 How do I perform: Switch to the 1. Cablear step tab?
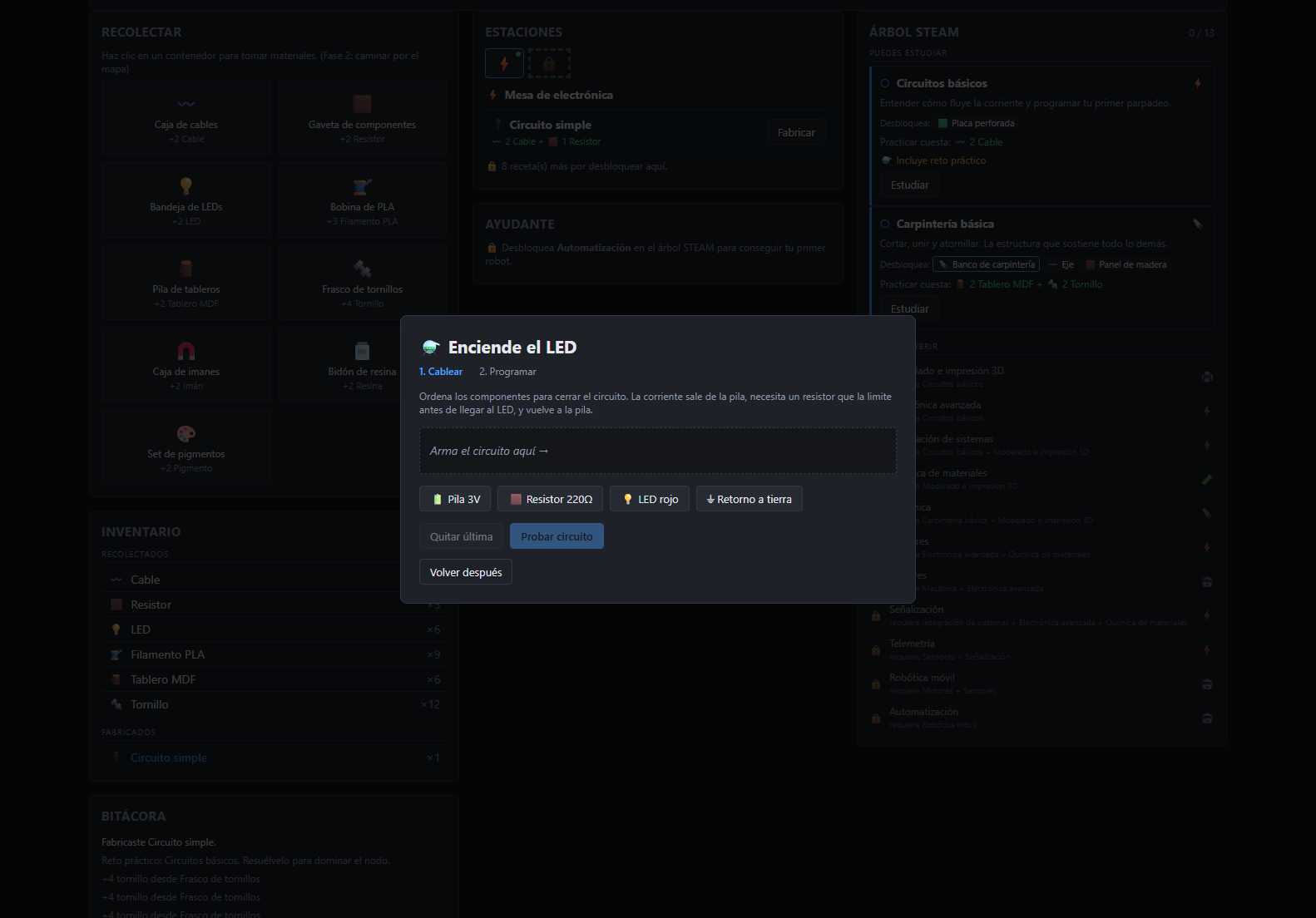click(441, 372)
